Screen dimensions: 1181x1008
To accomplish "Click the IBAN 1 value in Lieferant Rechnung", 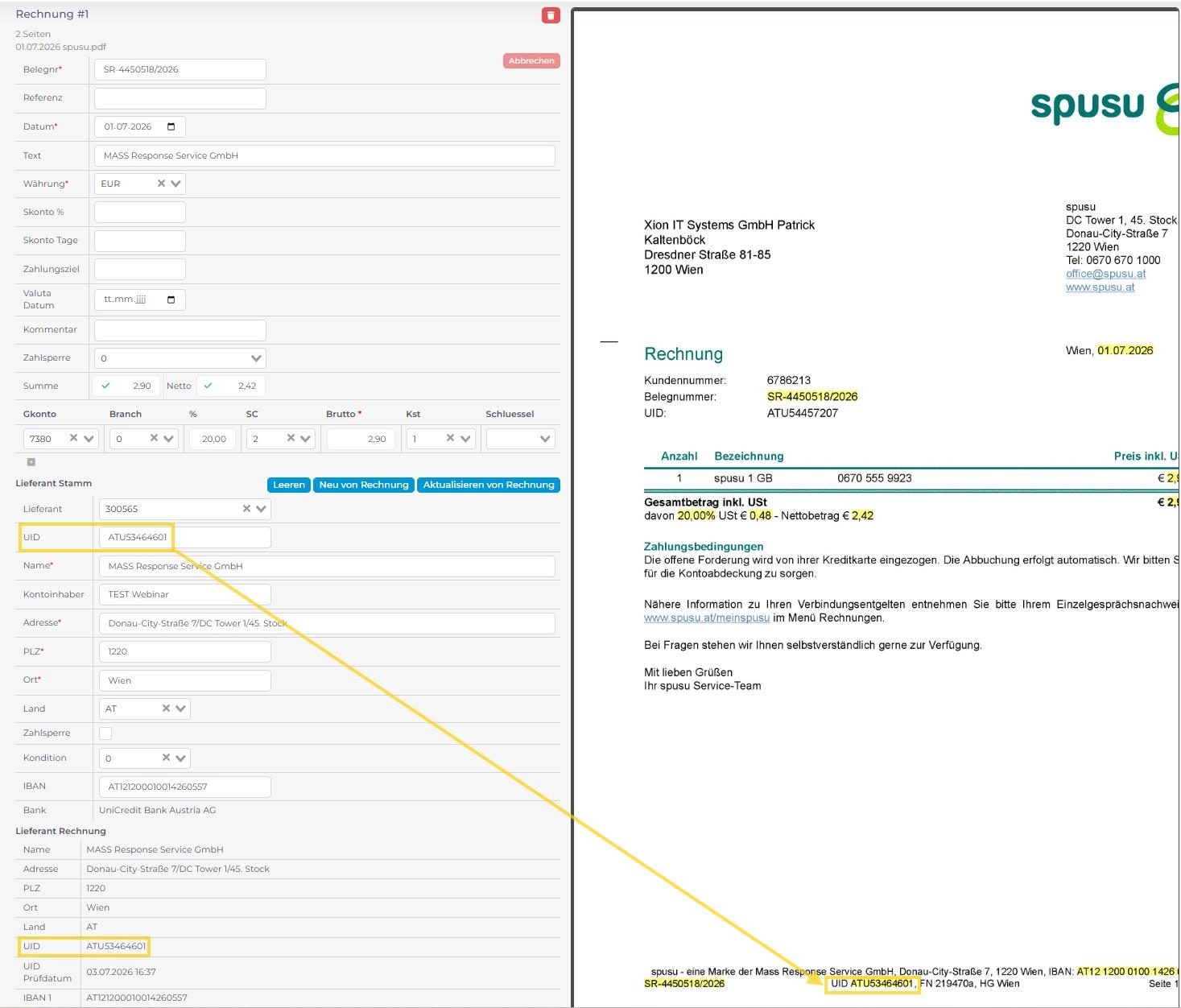I will click(137, 998).
